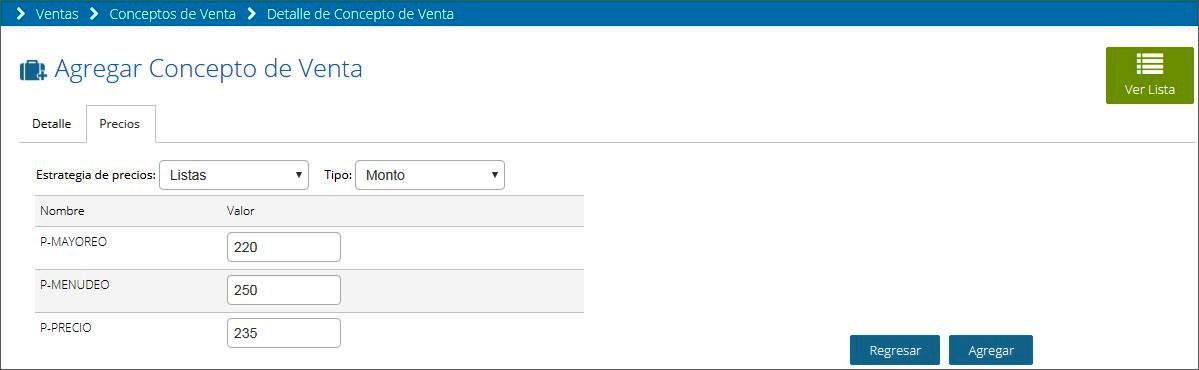Open the Conceptos de Venta breadcrumb link

tap(172, 14)
